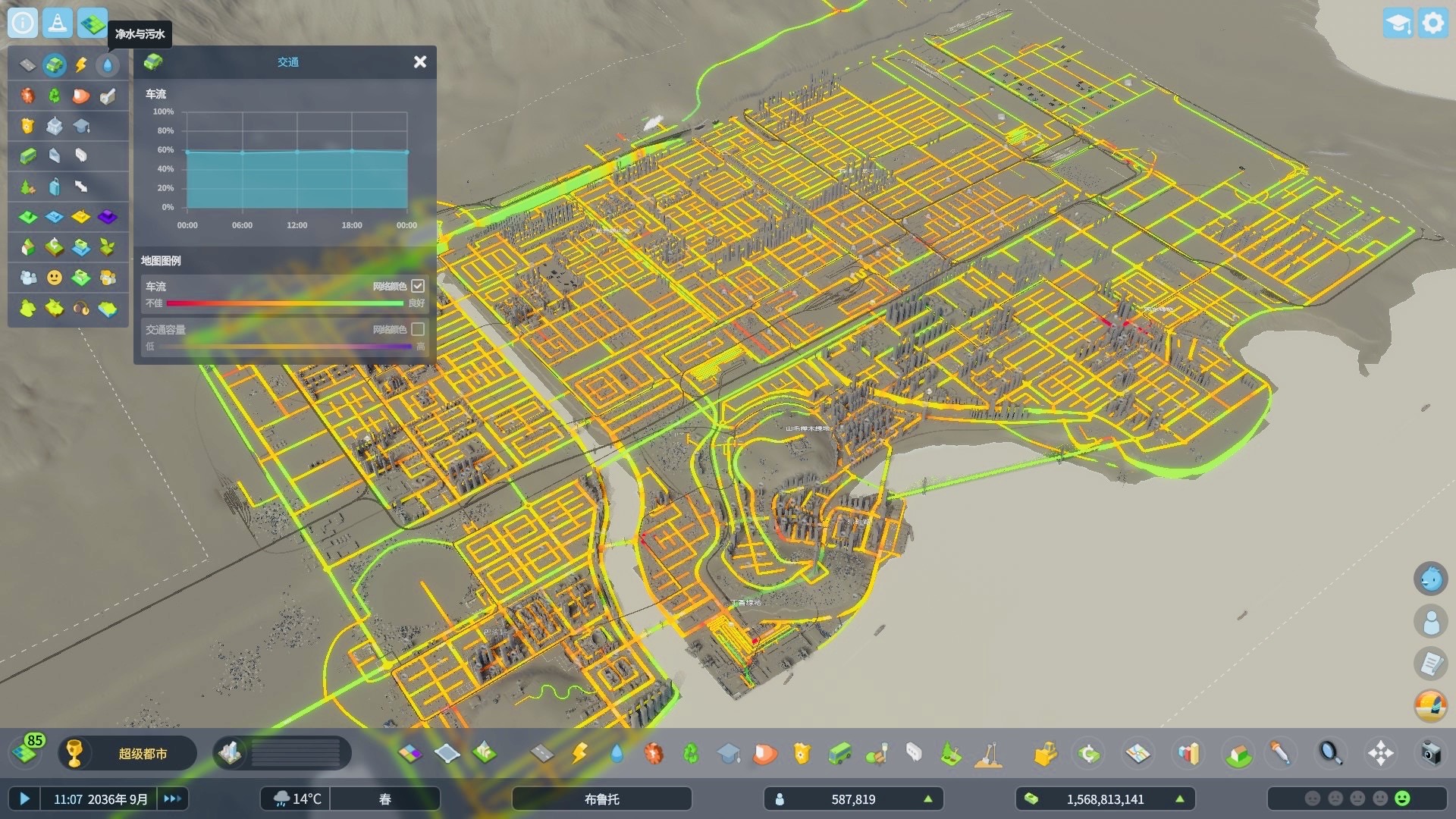Open the public transport bus info view

27,156
